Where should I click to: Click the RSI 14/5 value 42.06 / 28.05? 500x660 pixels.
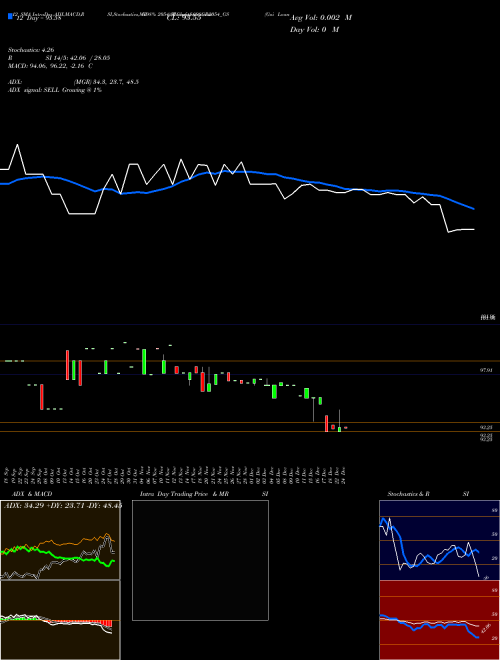click(x=78, y=58)
